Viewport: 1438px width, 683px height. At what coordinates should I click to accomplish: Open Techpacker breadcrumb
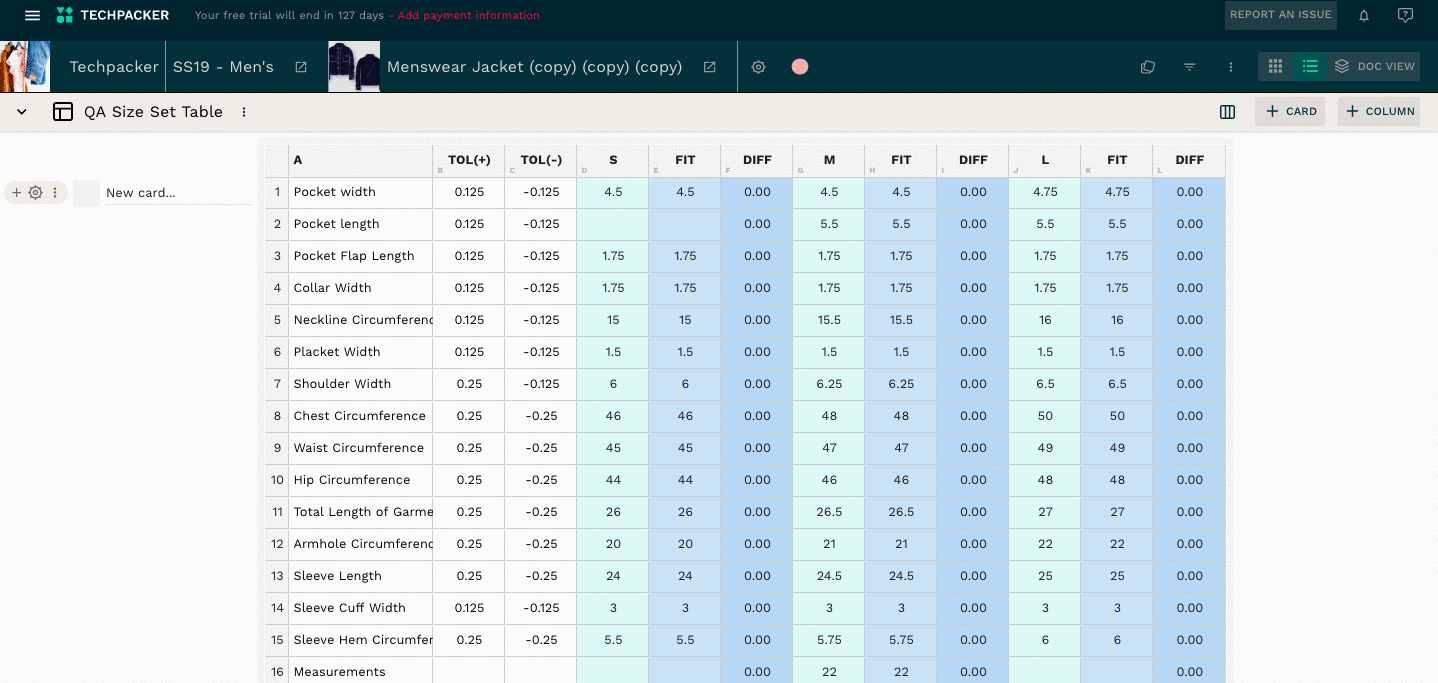(x=114, y=67)
